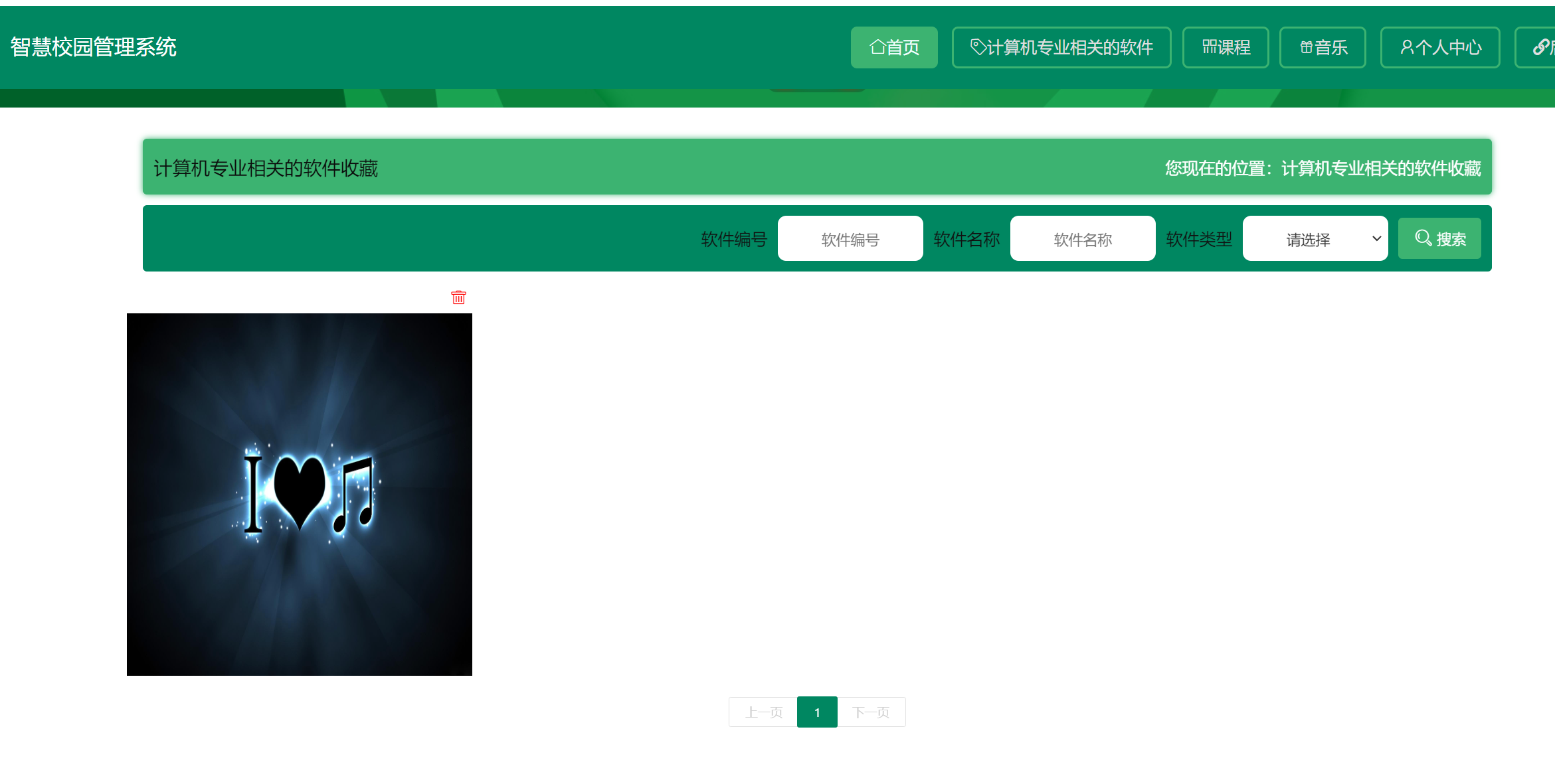Open the I-love-music software thumbnail
The width and height of the screenshot is (1555, 784).
[299, 493]
